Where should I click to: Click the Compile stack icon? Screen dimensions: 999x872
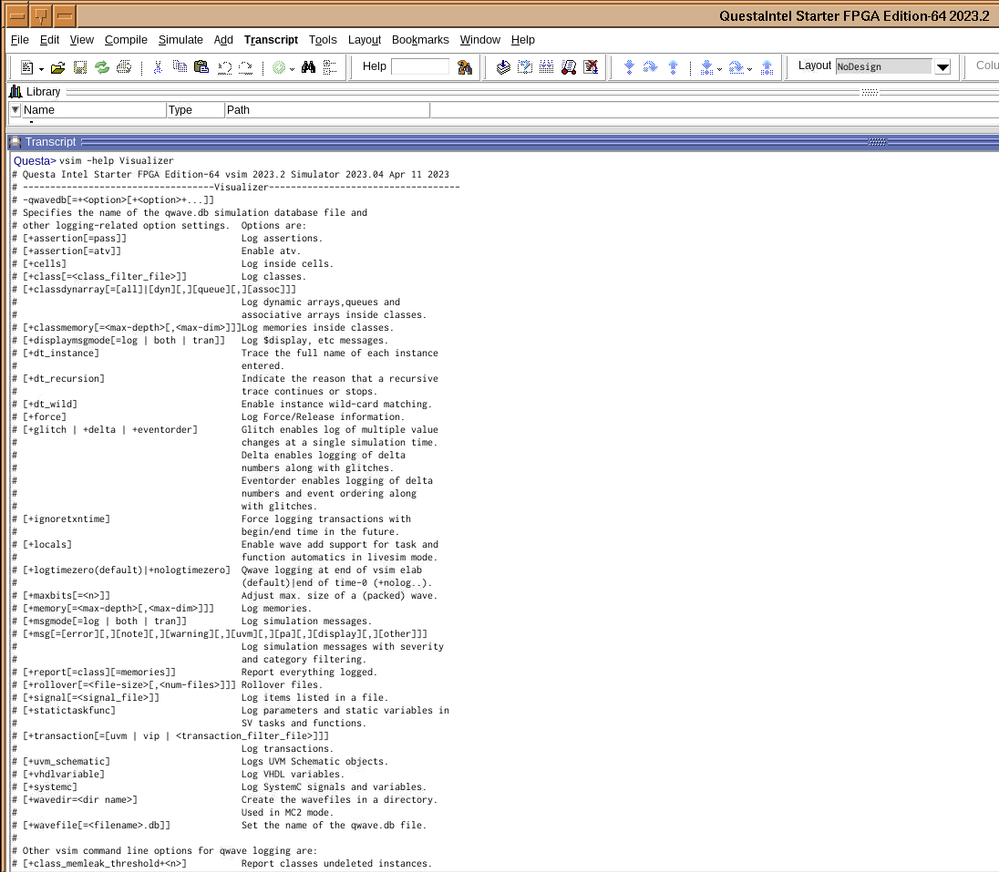[503, 67]
